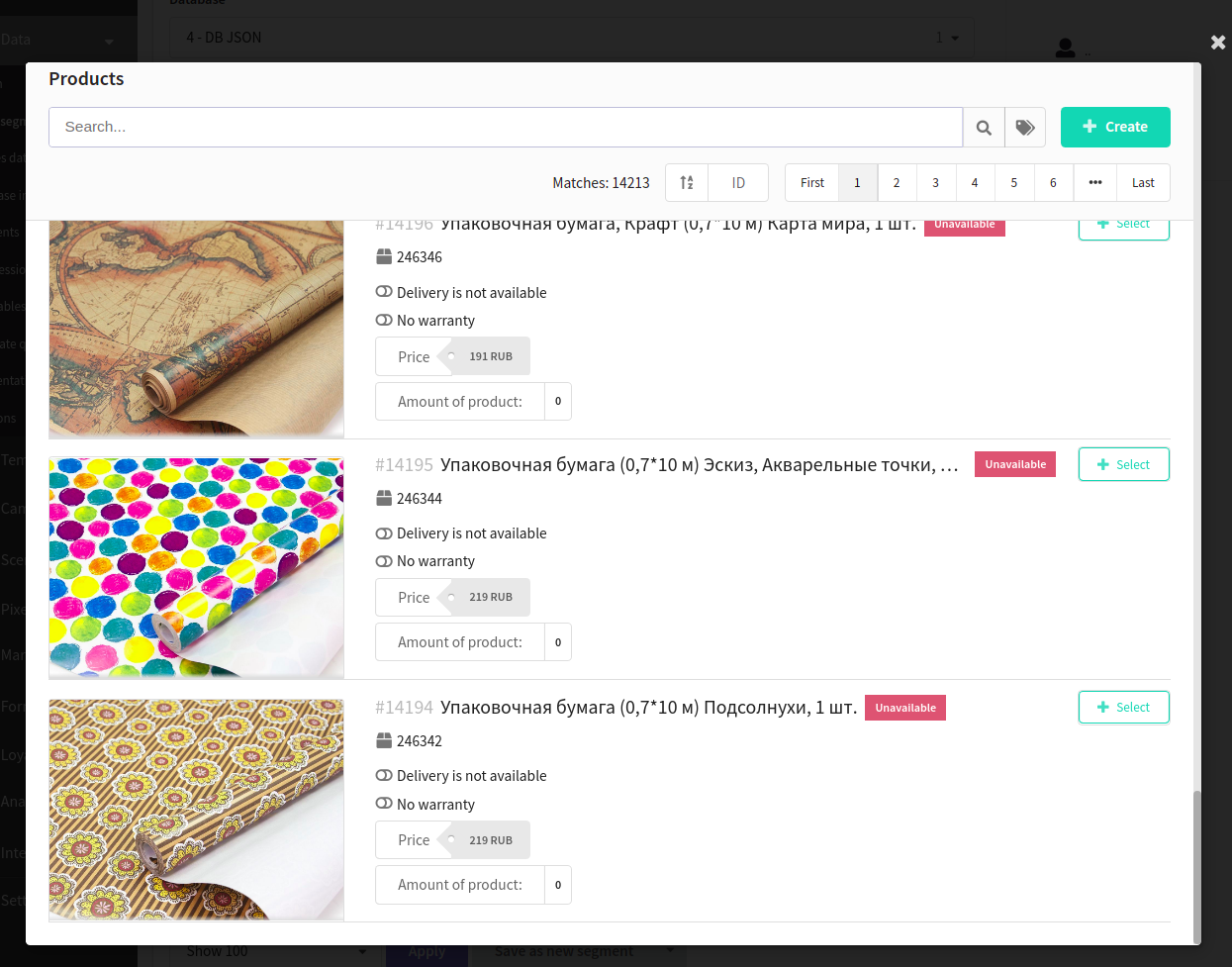Click the amount value for product 246346

pyautogui.click(x=558, y=401)
